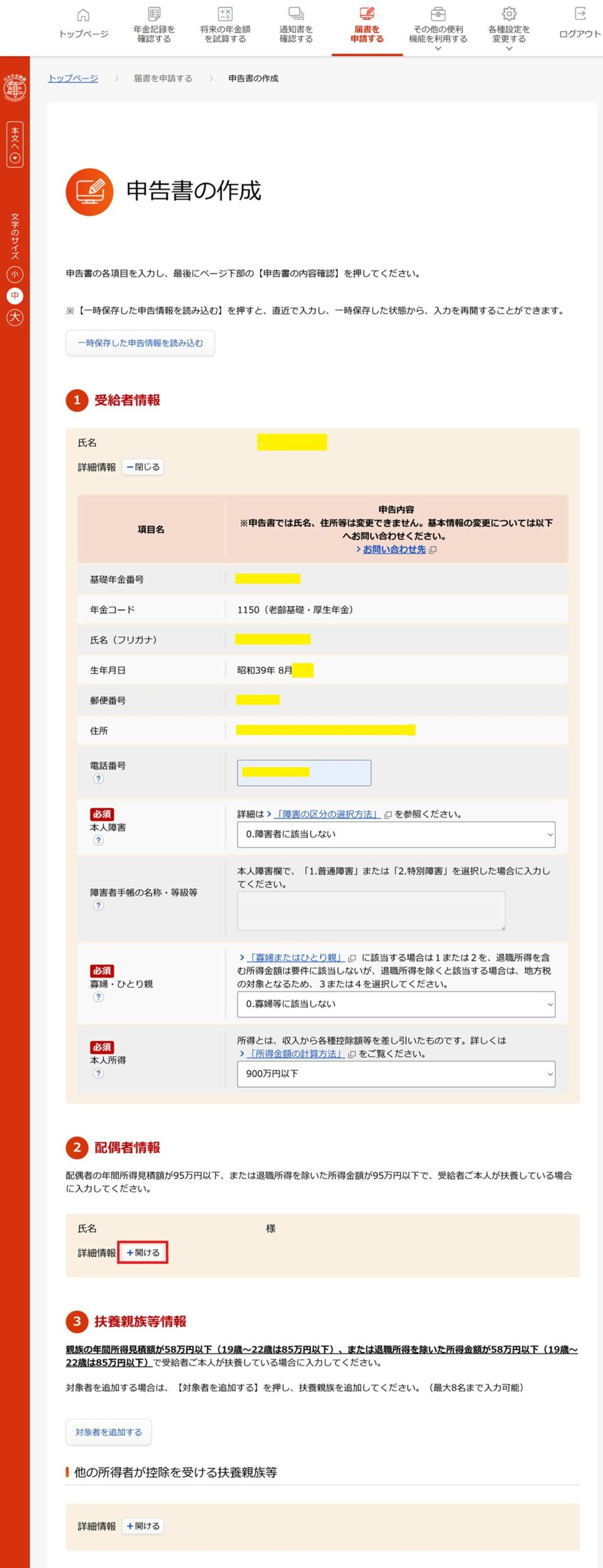603x1568 pixels.
Task: Set text size to large (大)
Action: [x=15, y=317]
